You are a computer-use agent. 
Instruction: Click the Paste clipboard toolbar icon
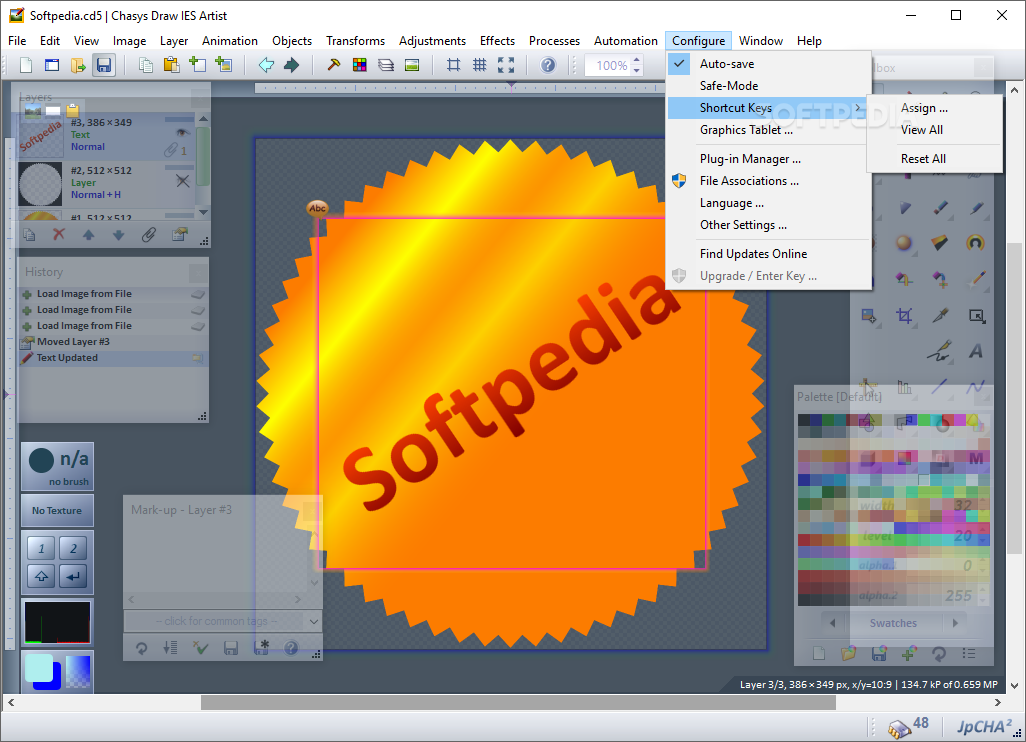pyautogui.click(x=171, y=65)
